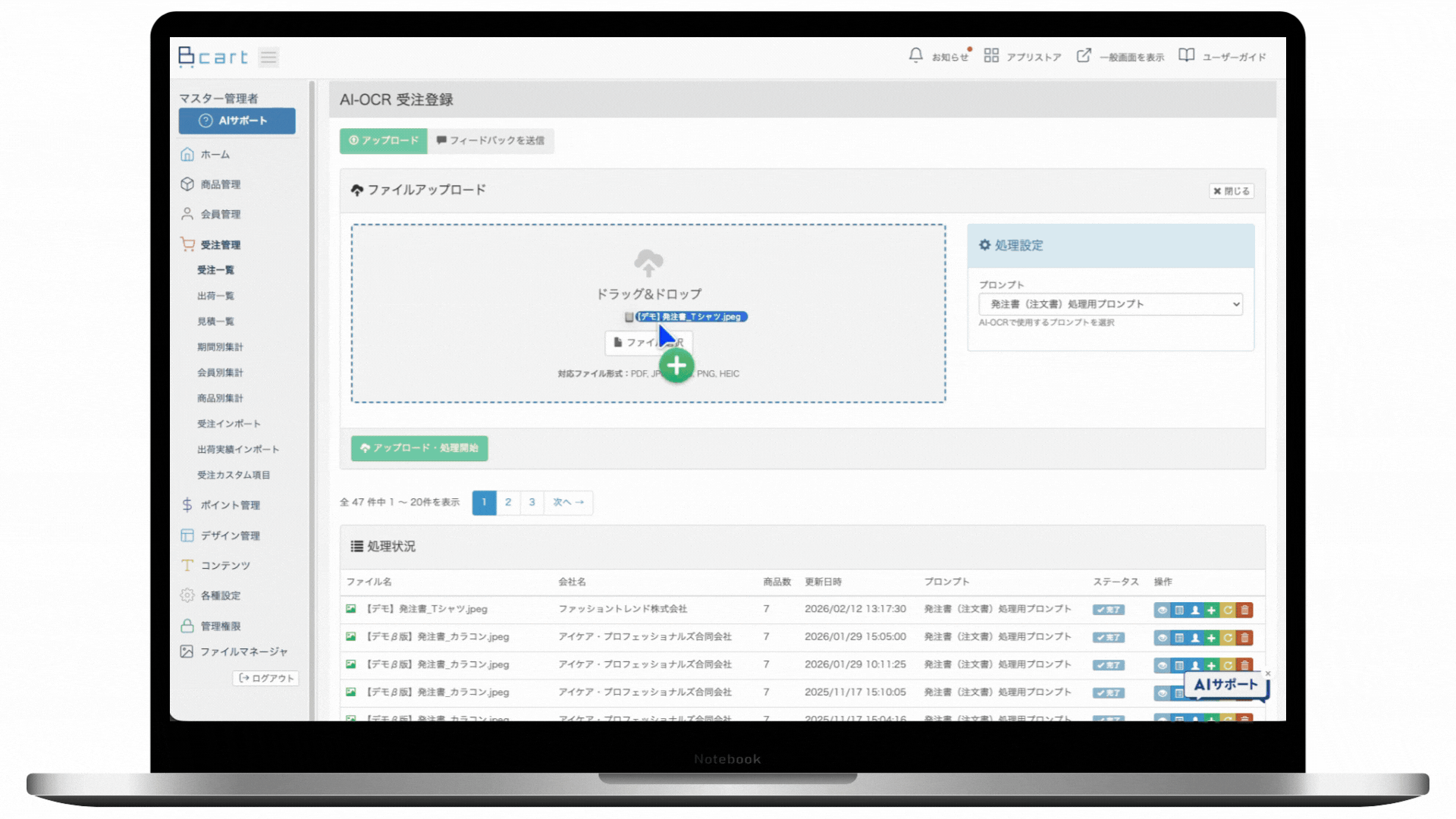Expand 受注管理 in the sidebar
The width and height of the screenshot is (1456, 819).
point(220,245)
